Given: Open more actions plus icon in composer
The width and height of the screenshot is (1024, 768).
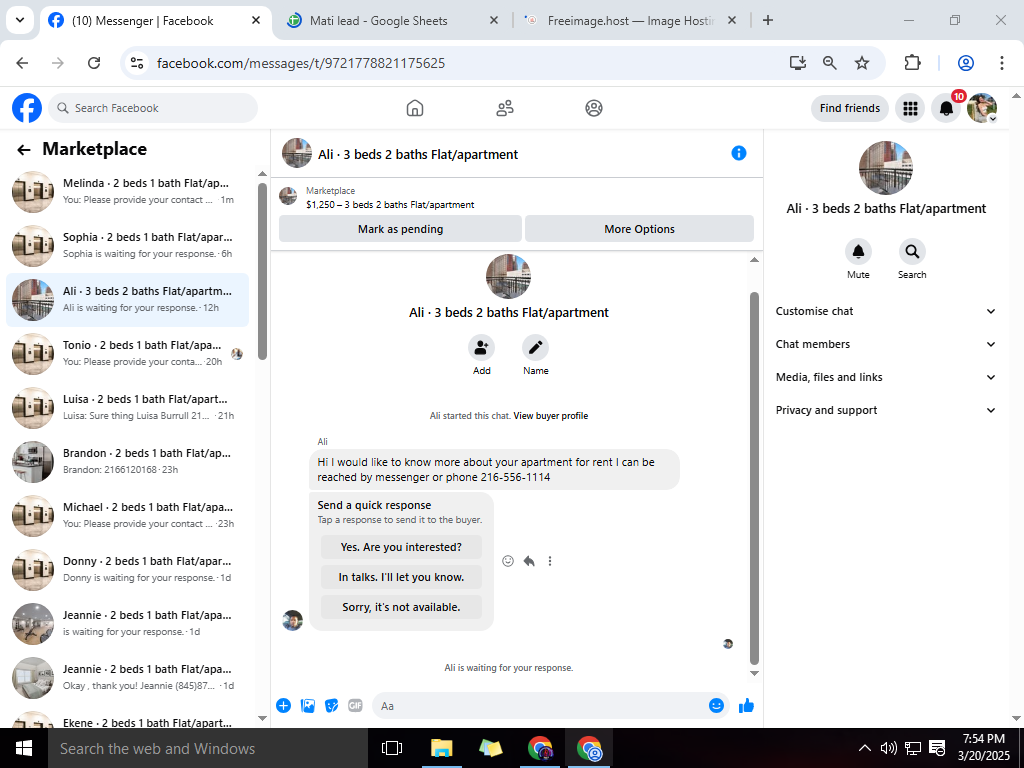Looking at the screenshot, I should tap(283, 705).
